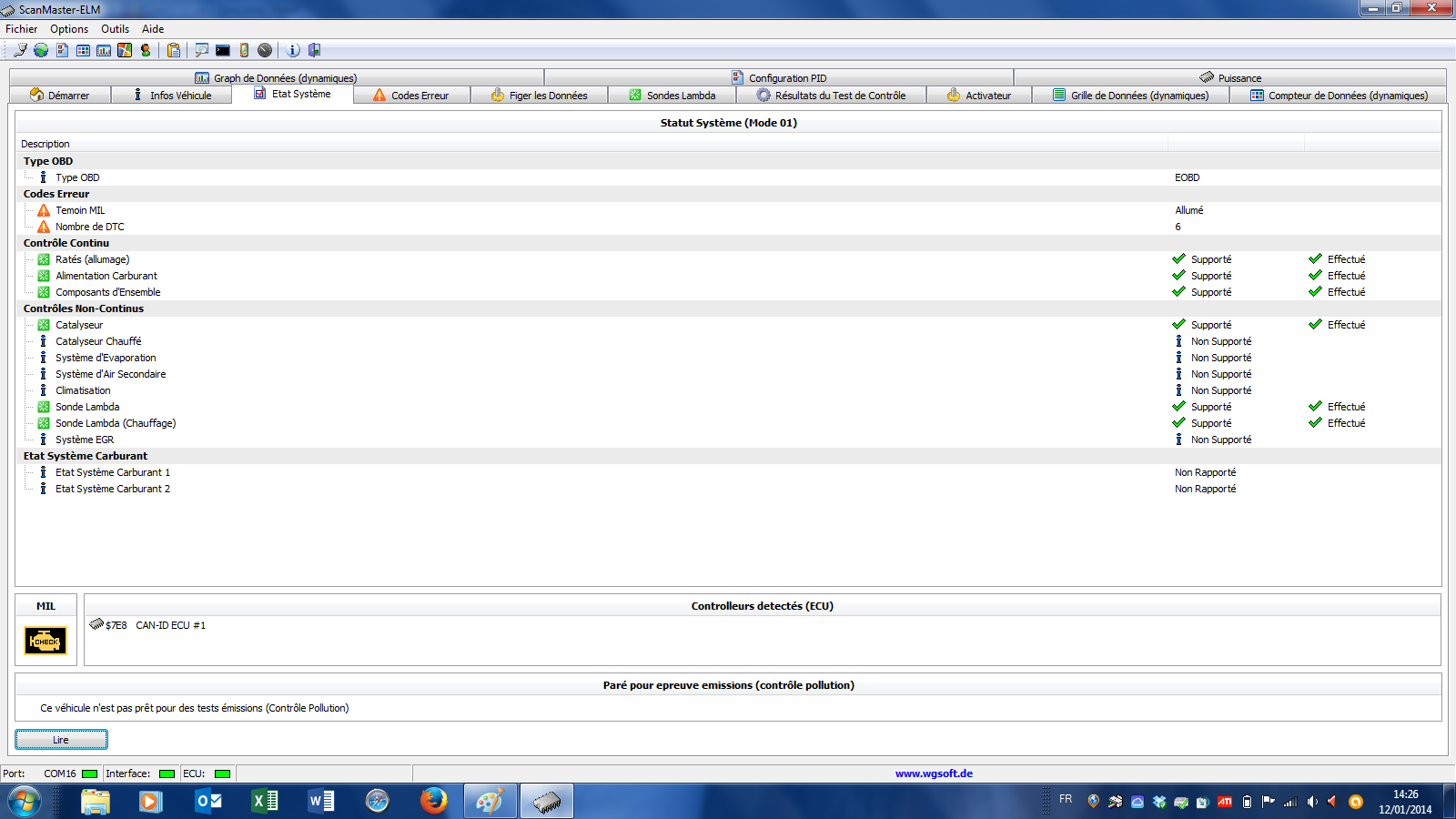Click the connect cable toolbar icon
Image resolution: width=1456 pixels, height=819 pixels.
[x=20, y=50]
